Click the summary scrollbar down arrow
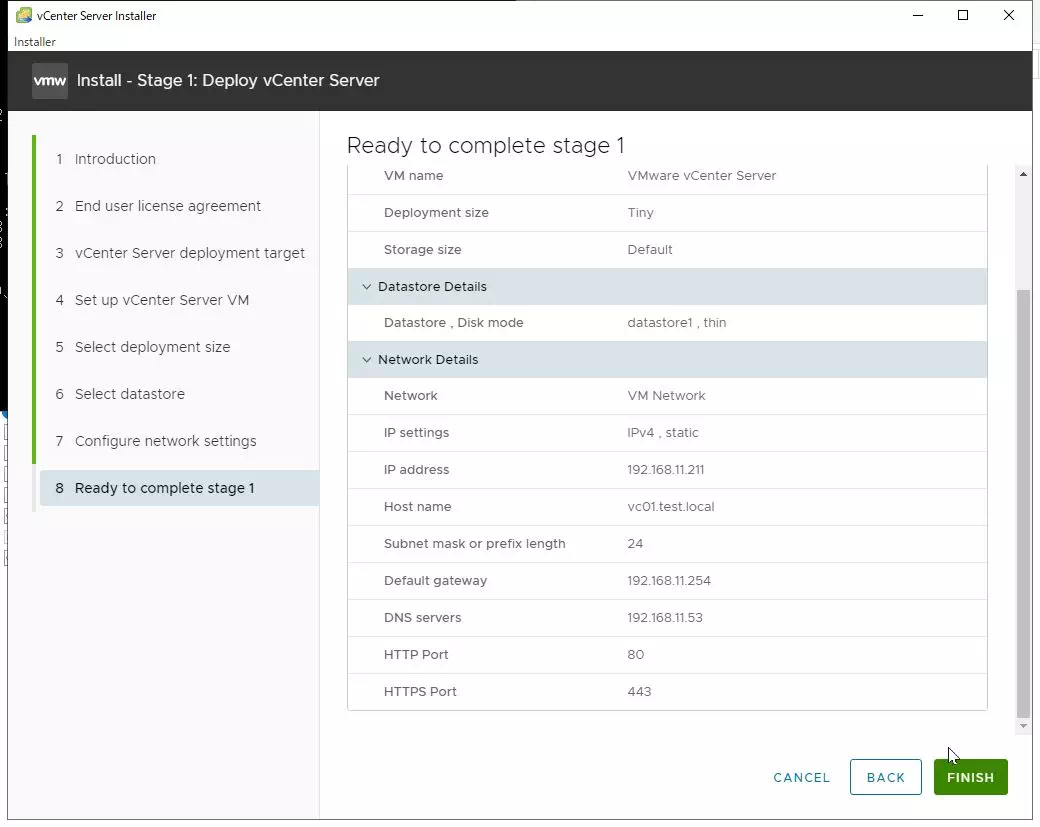Screen dimensions: 1040x827 point(1023,726)
